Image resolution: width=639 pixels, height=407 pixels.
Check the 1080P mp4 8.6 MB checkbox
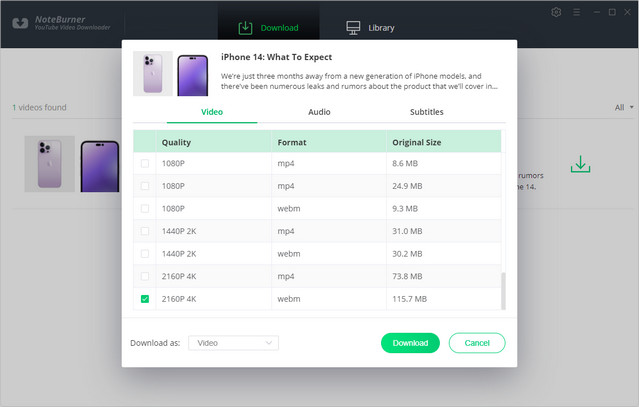tap(145, 163)
